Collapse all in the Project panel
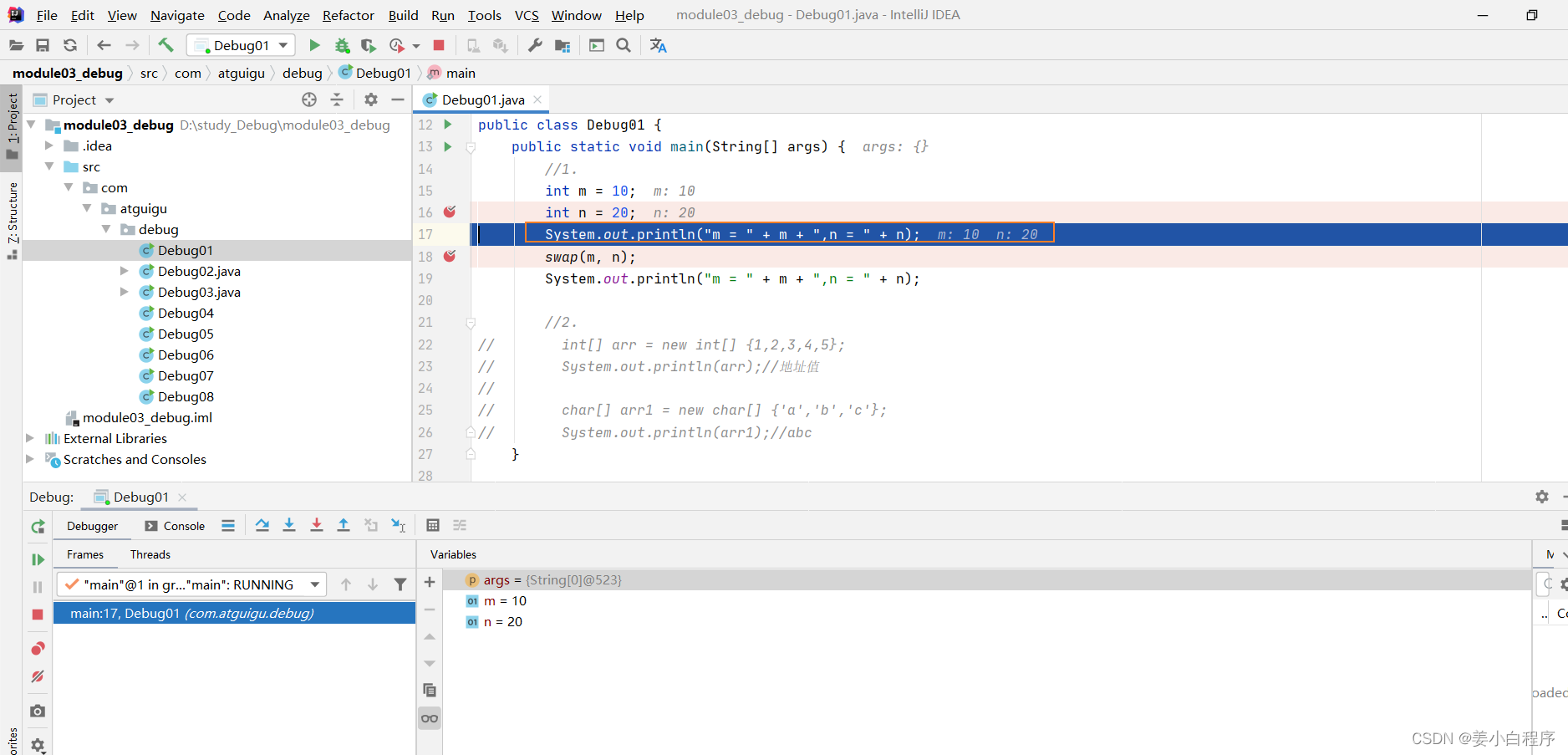 click(337, 99)
